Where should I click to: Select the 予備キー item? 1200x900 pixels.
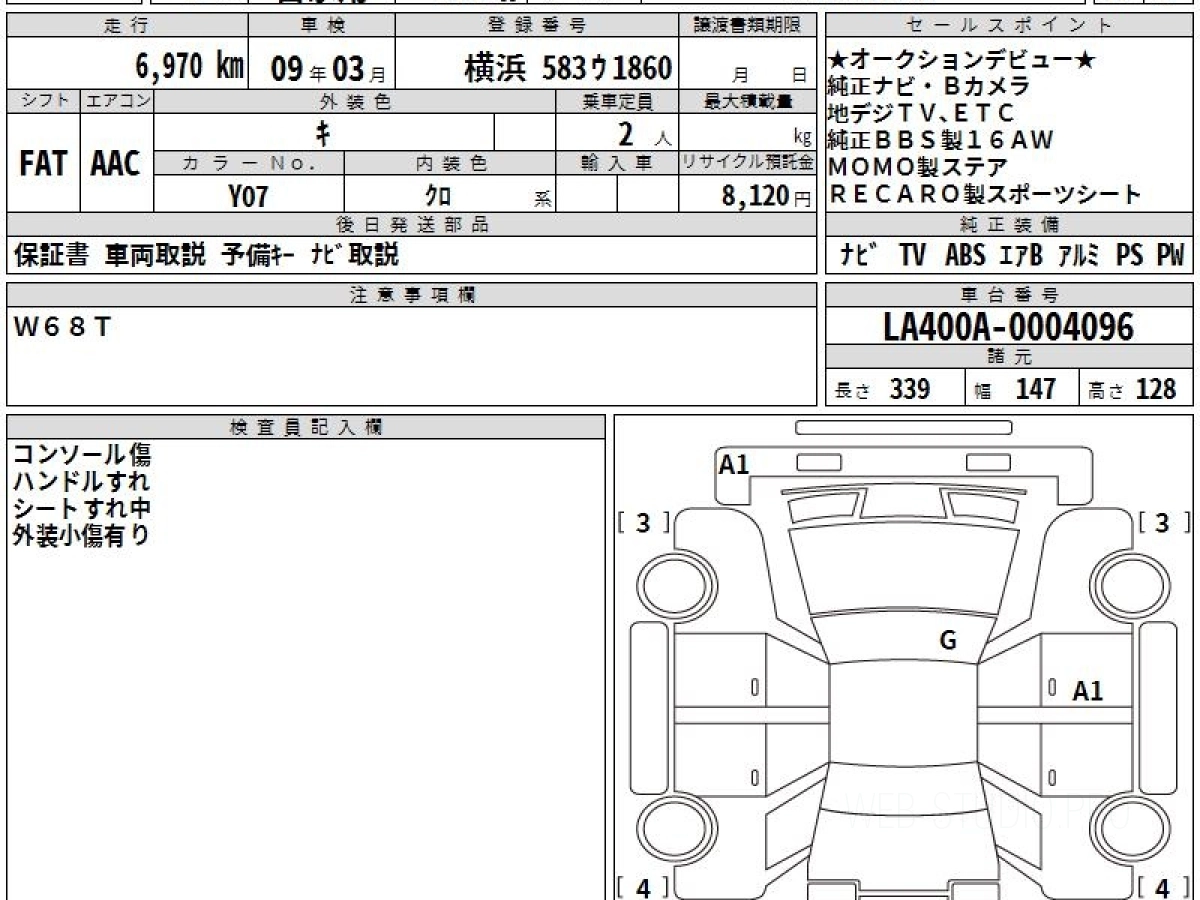258,255
